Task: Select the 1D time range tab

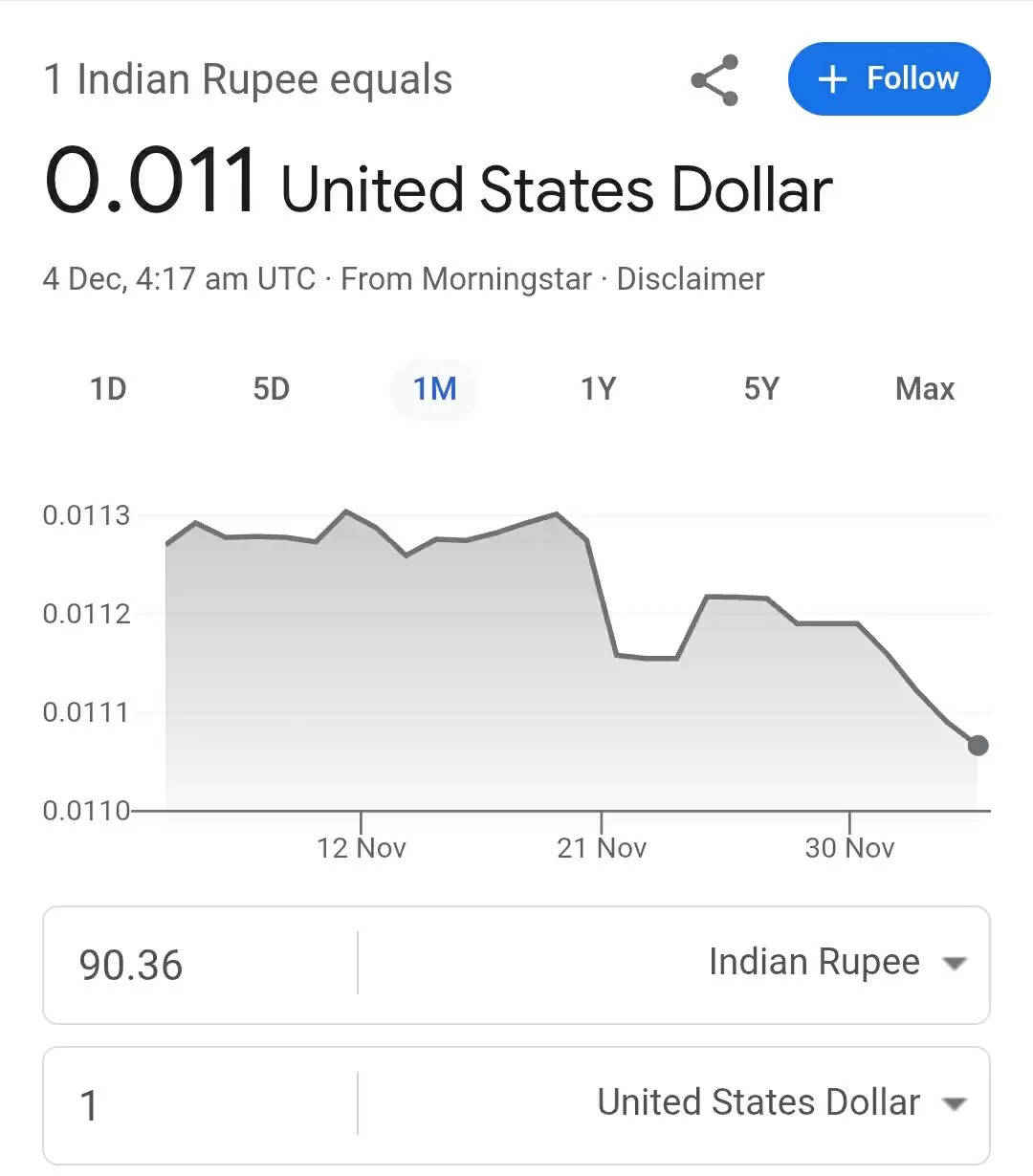Action: tap(108, 389)
